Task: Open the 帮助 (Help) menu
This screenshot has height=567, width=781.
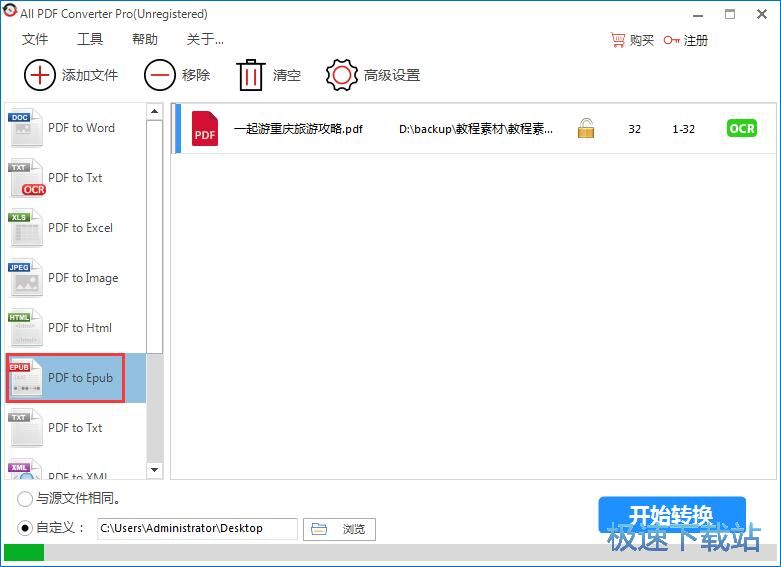Action: (145, 39)
